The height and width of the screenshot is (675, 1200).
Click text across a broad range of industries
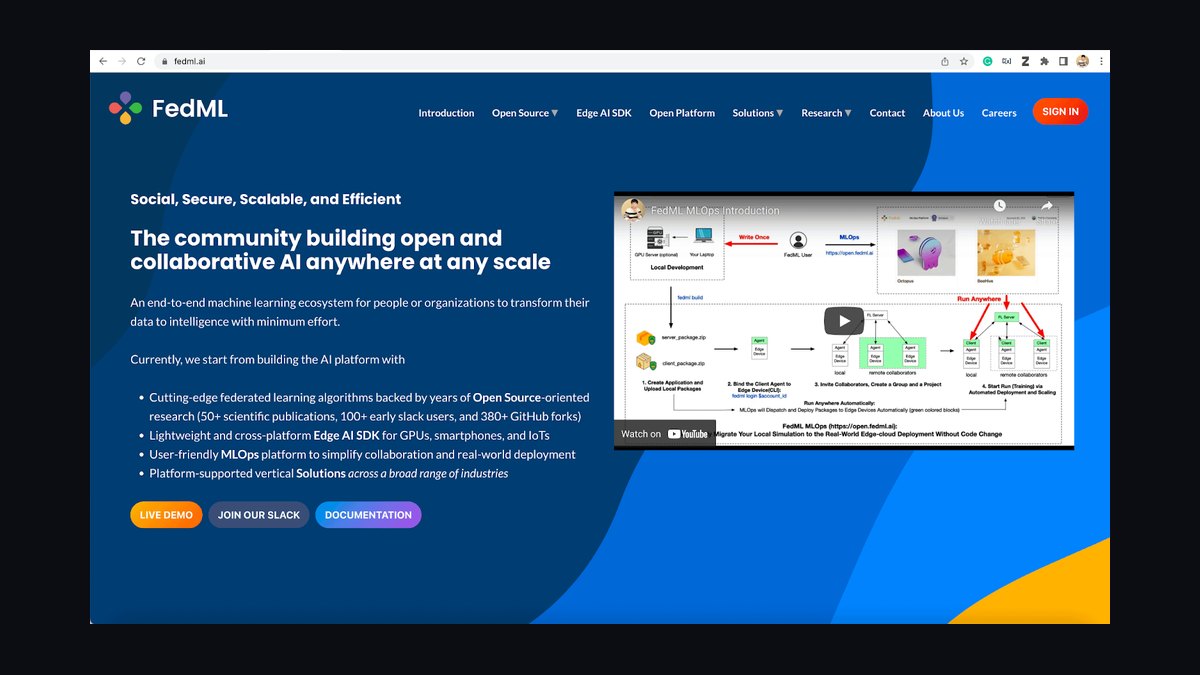pyautogui.click(x=429, y=474)
